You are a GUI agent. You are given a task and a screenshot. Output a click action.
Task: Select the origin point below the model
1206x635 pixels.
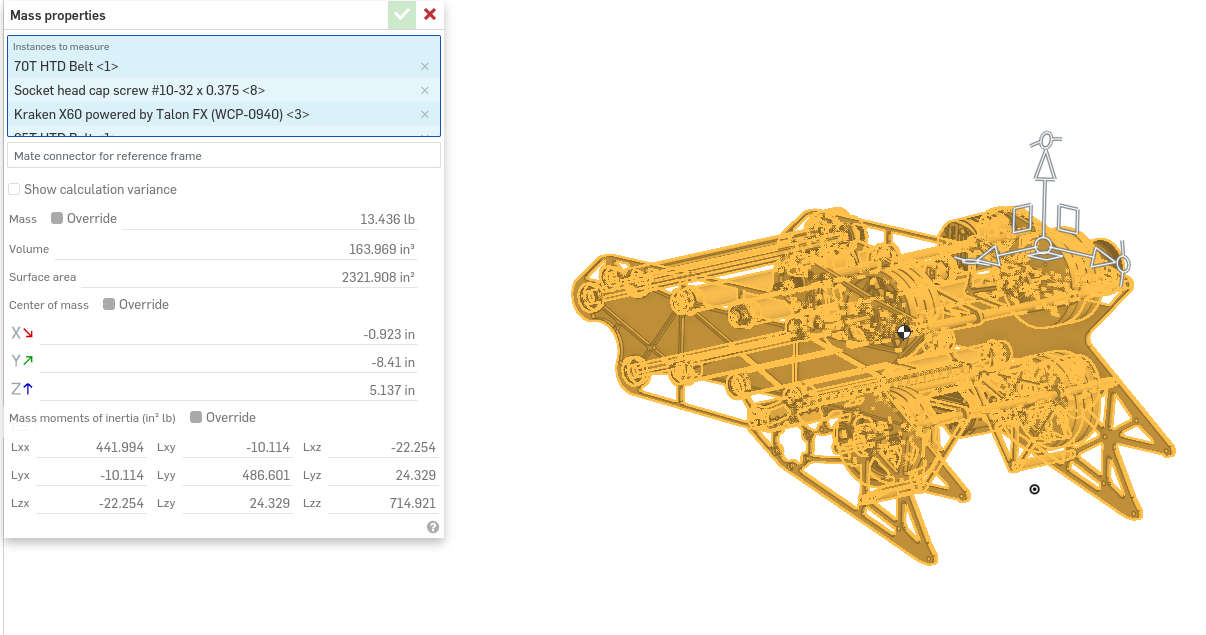1034,489
